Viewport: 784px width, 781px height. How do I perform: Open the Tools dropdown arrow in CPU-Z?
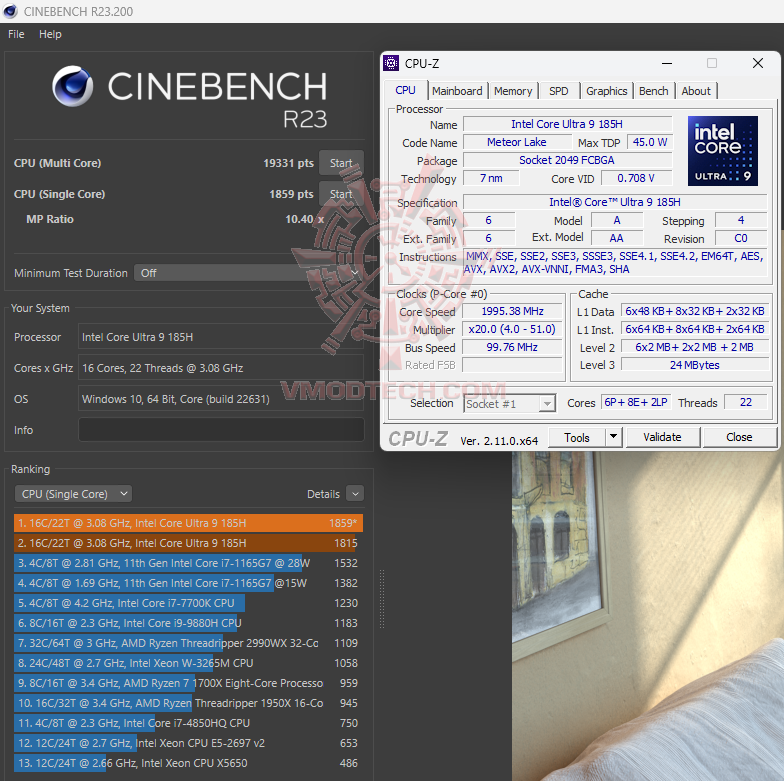[x=614, y=438]
